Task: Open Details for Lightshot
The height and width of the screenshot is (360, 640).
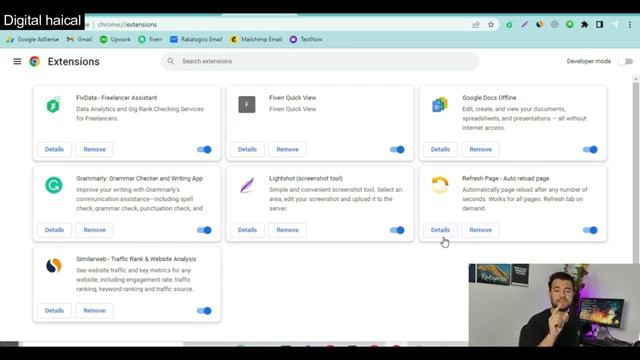Action: coord(247,230)
